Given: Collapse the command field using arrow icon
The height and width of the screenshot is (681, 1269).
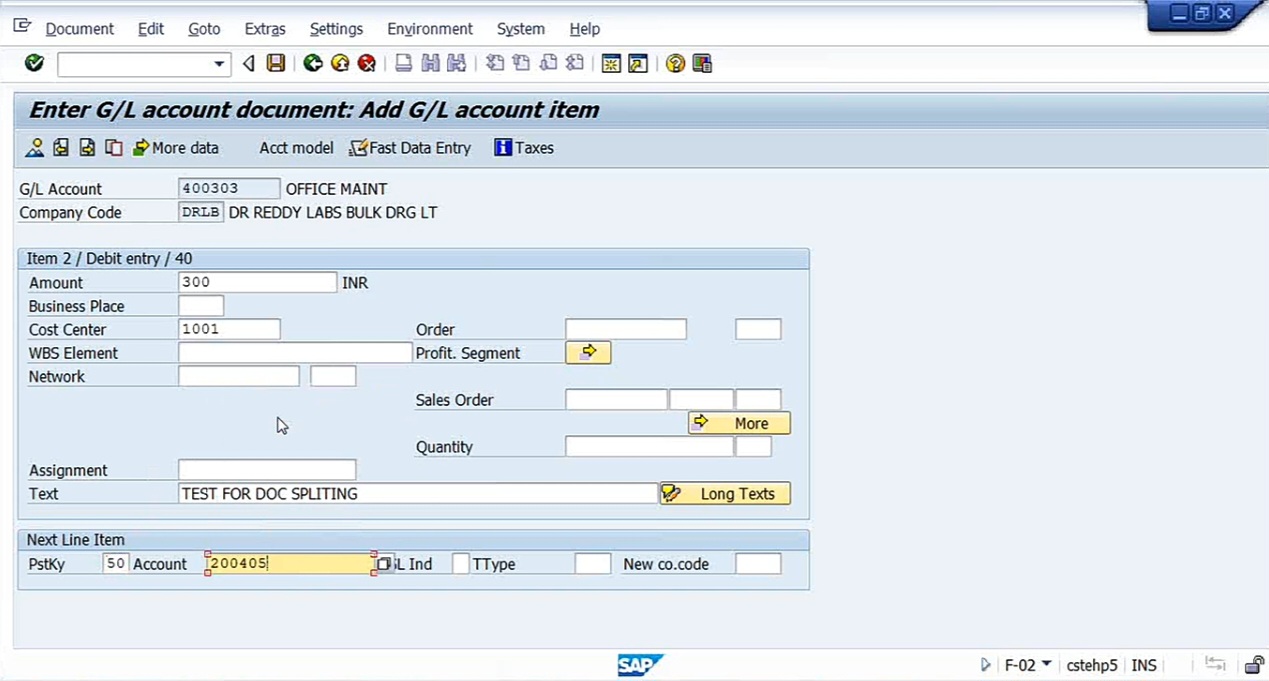Looking at the screenshot, I should click(x=249, y=64).
